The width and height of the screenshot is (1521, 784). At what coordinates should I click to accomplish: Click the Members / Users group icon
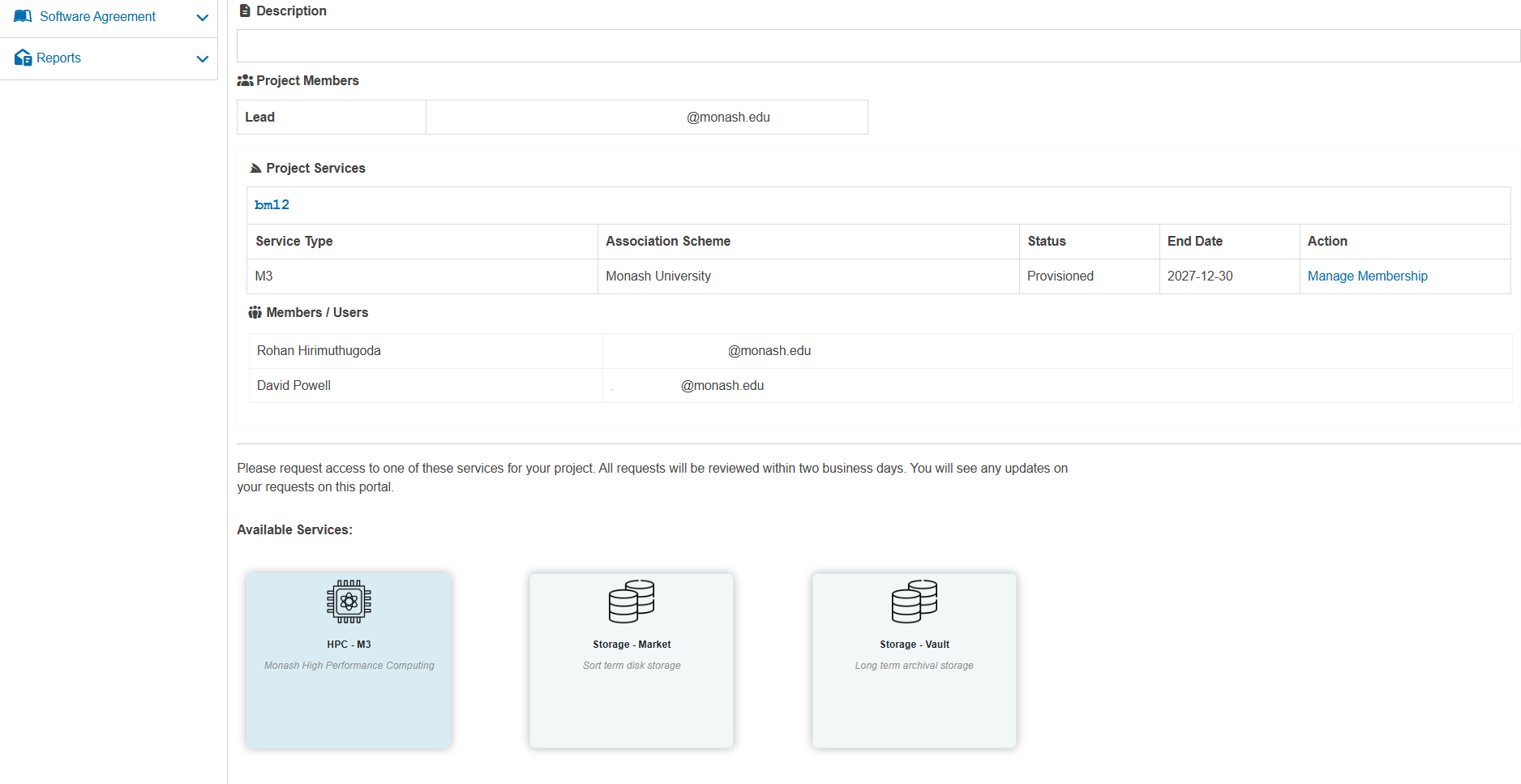[255, 312]
